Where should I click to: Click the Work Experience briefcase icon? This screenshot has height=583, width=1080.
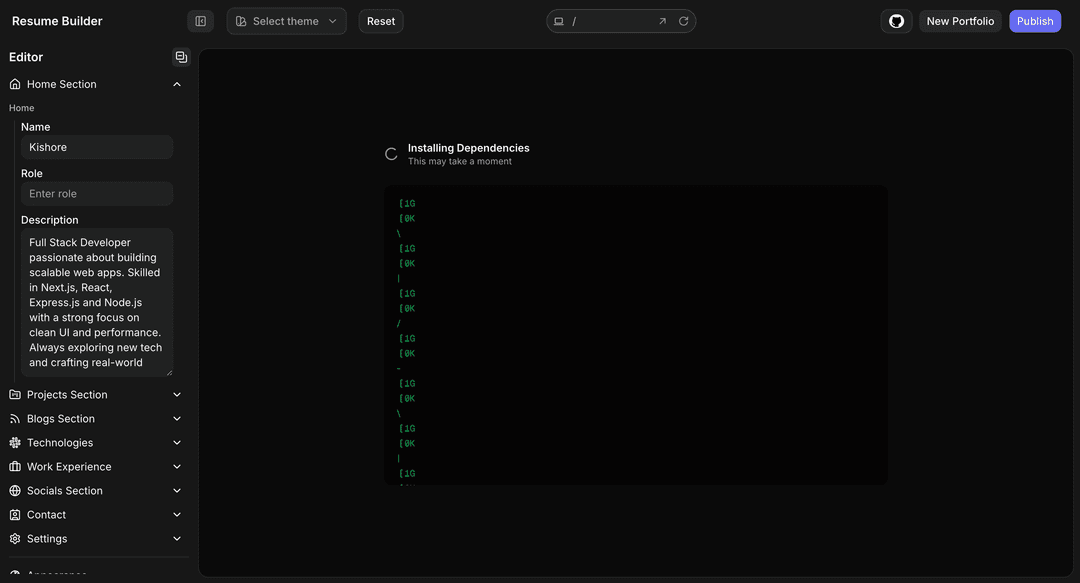pos(15,467)
